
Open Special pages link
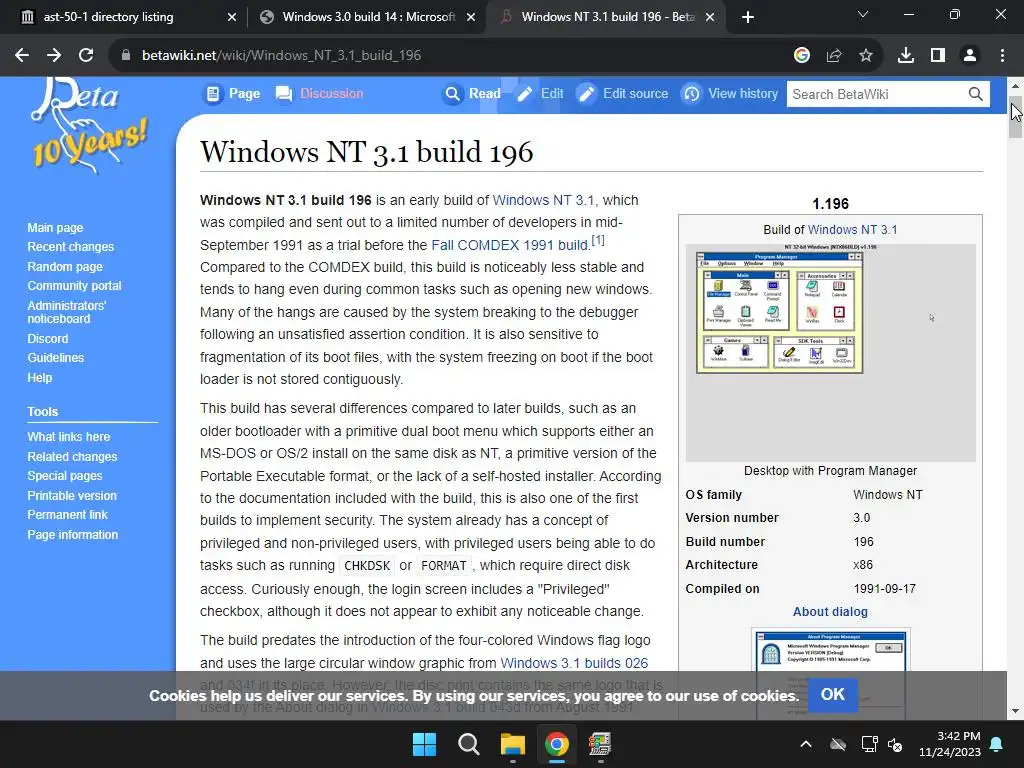[65, 475]
